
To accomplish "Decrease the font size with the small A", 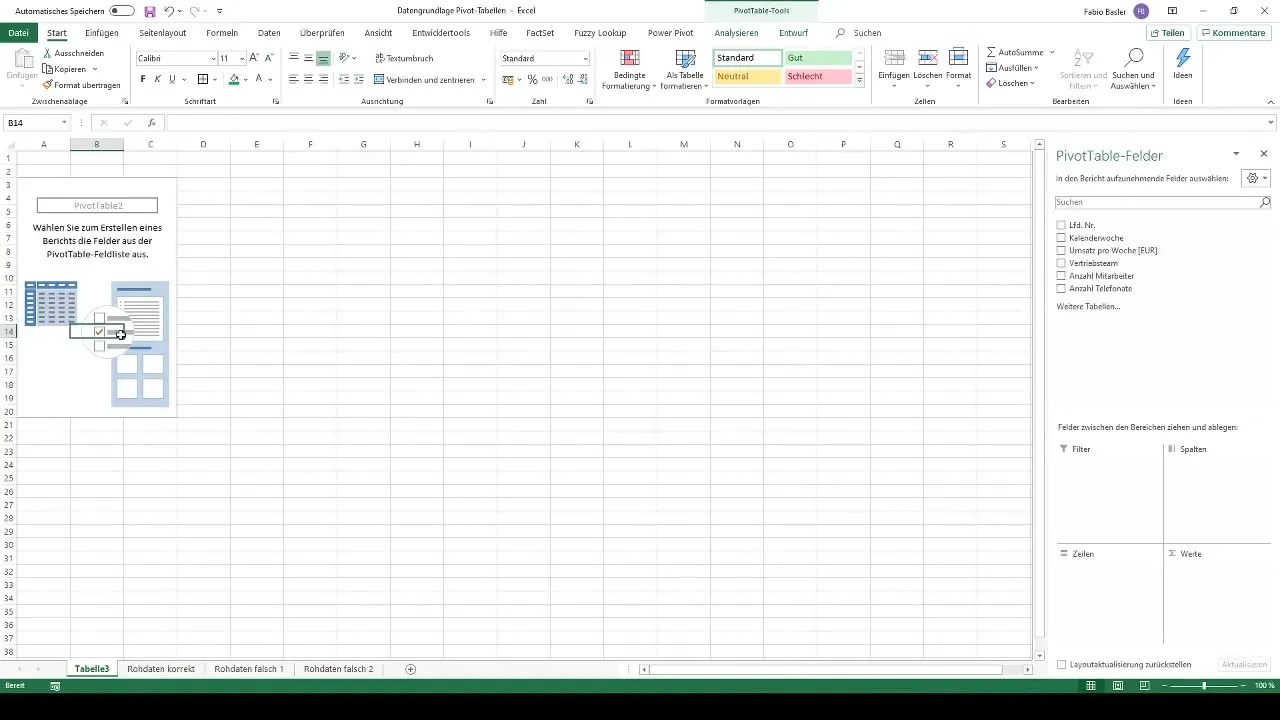I will coord(268,58).
